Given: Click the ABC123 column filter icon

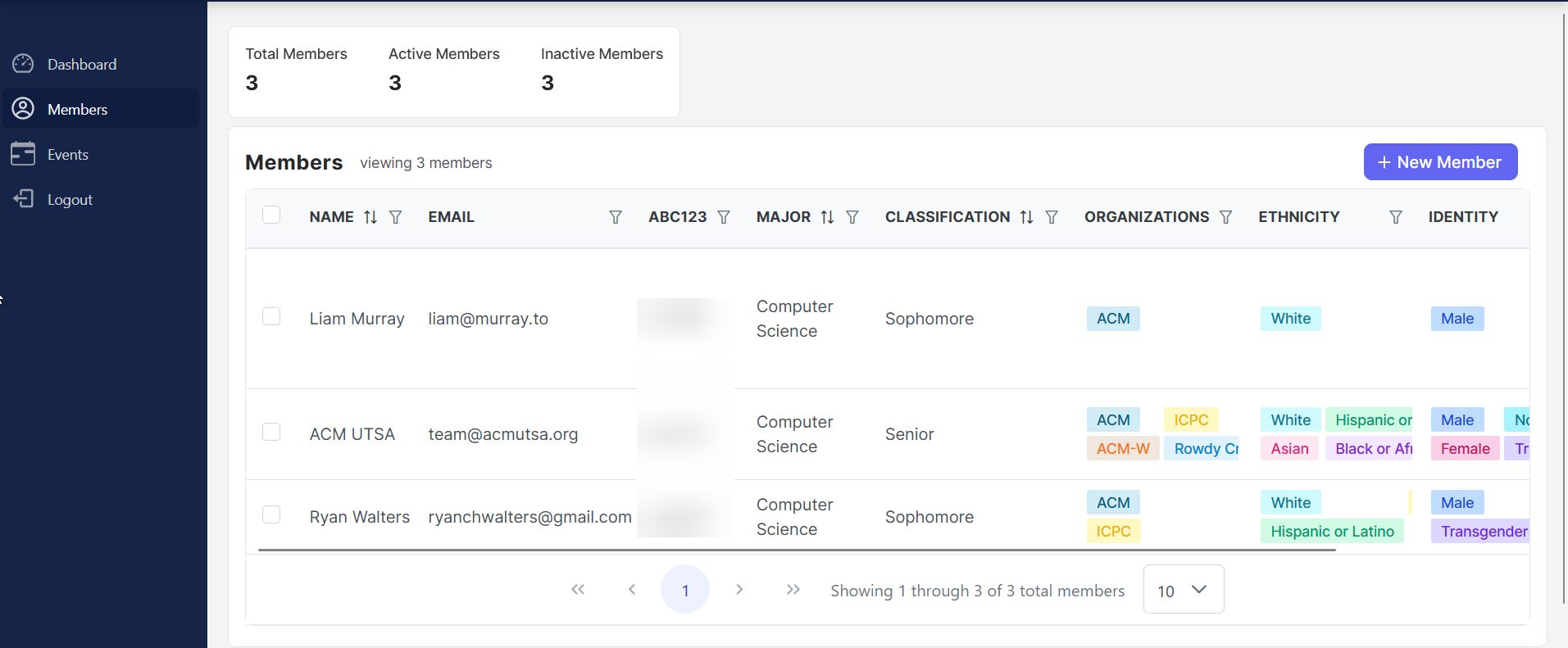Looking at the screenshot, I should pos(724,217).
